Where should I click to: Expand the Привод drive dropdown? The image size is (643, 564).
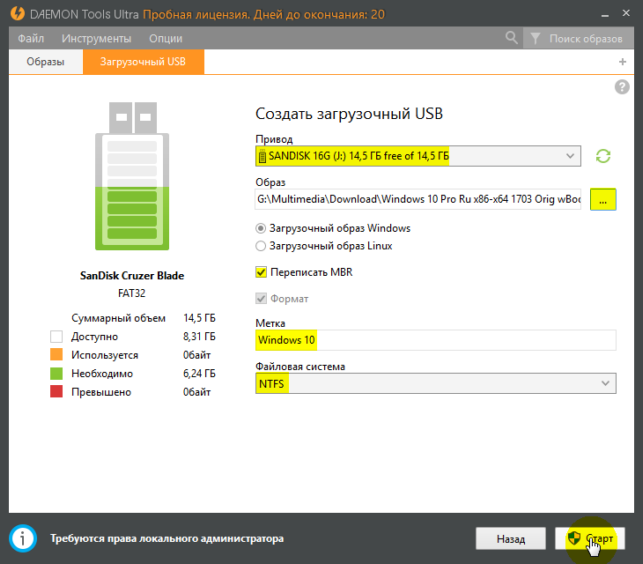pyautogui.click(x=418, y=156)
